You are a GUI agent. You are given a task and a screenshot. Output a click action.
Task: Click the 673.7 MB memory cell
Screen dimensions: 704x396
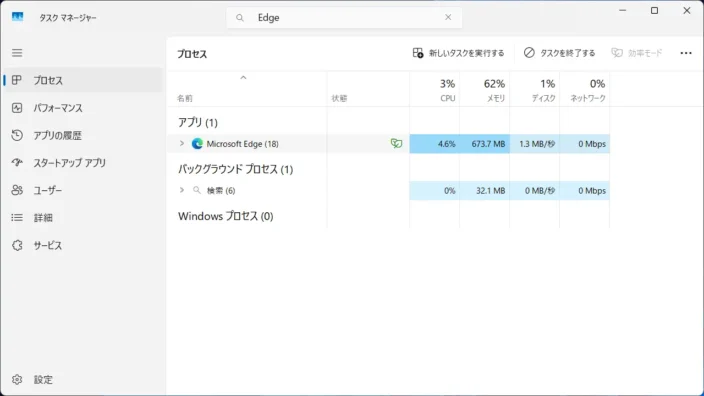point(484,144)
